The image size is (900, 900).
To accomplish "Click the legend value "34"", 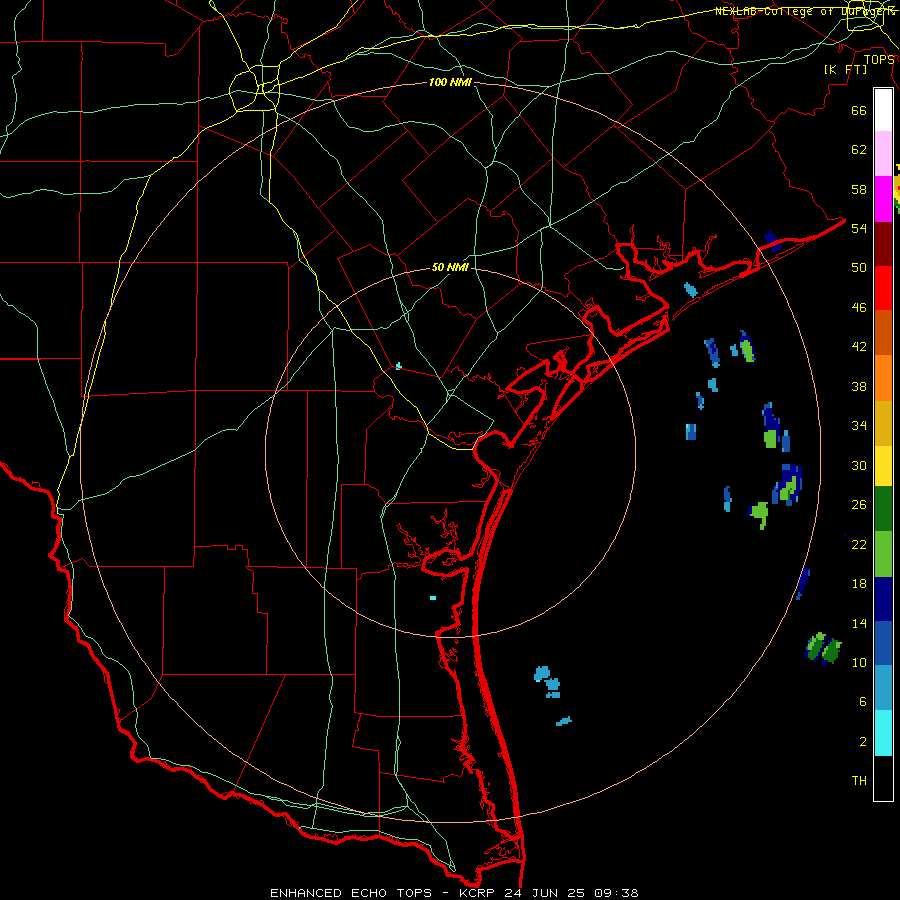I will (x=859, y=426).
